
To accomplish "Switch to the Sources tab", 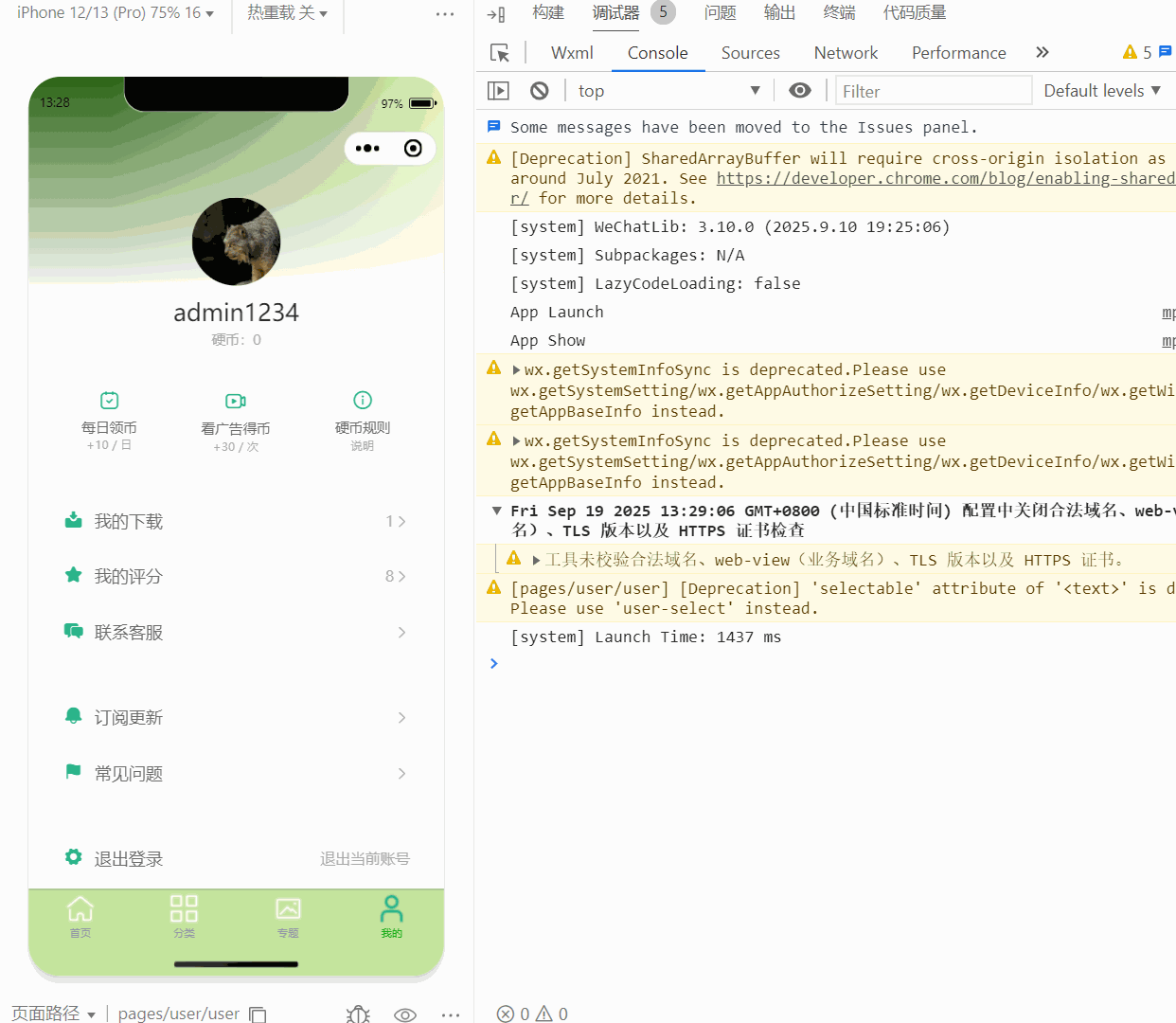I will (751, 53).
